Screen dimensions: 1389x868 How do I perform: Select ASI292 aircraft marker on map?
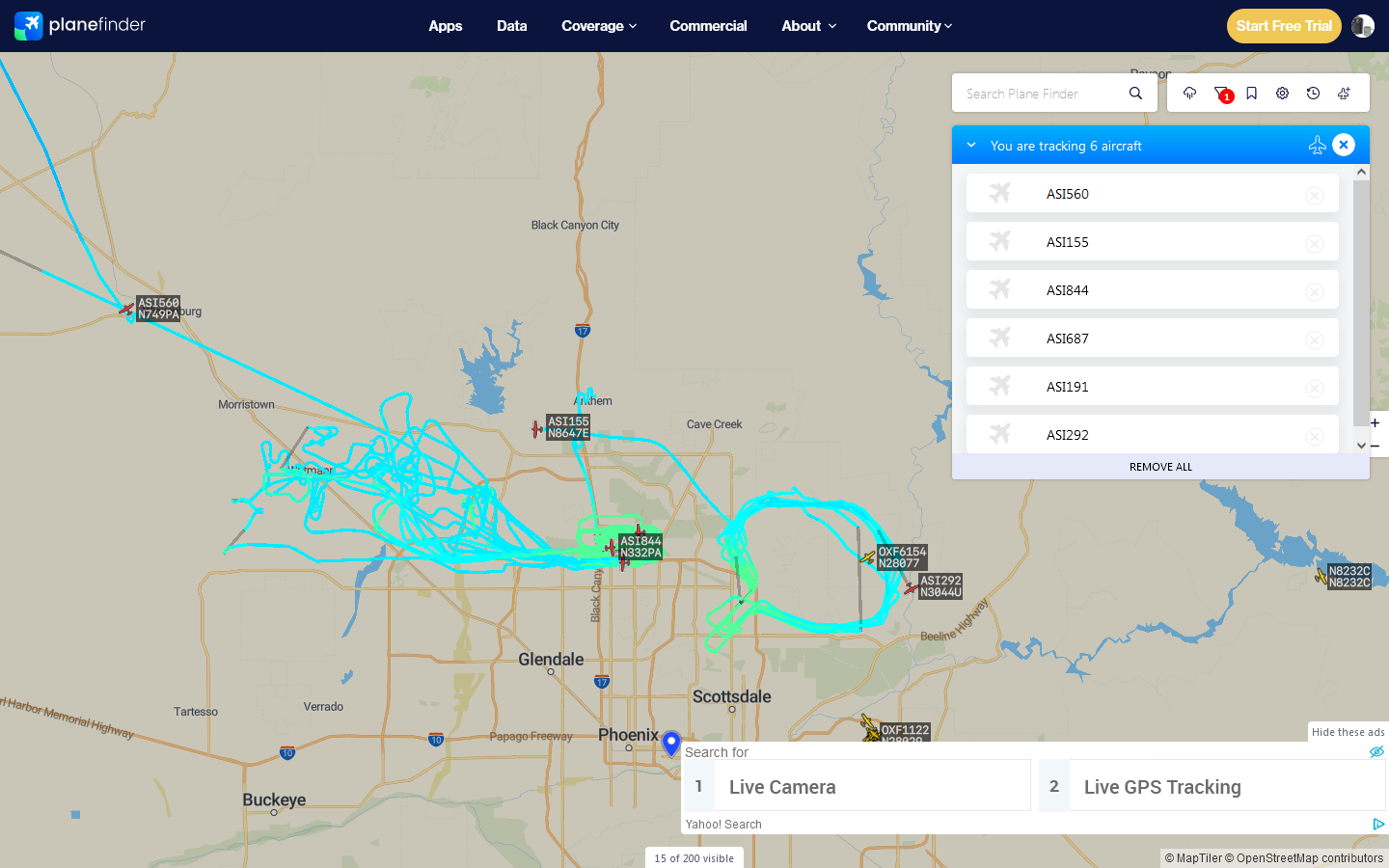point(912,587)
